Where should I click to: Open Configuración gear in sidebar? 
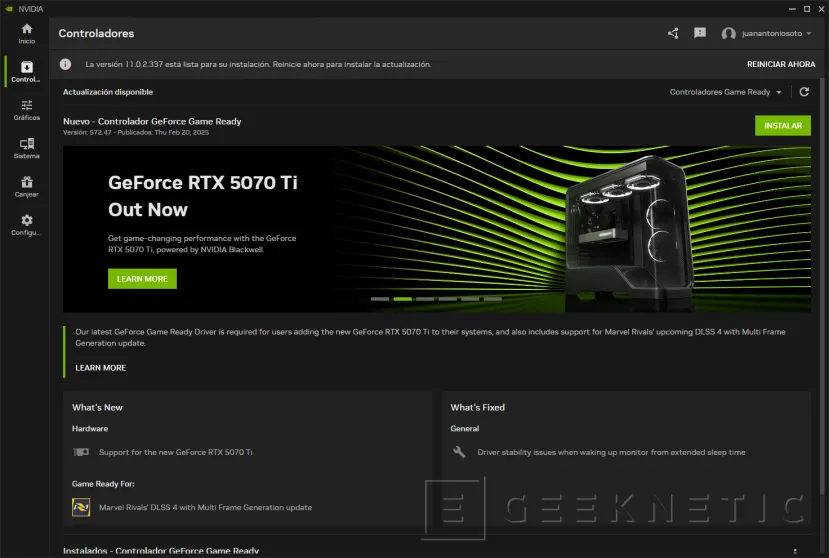point(26,225)
